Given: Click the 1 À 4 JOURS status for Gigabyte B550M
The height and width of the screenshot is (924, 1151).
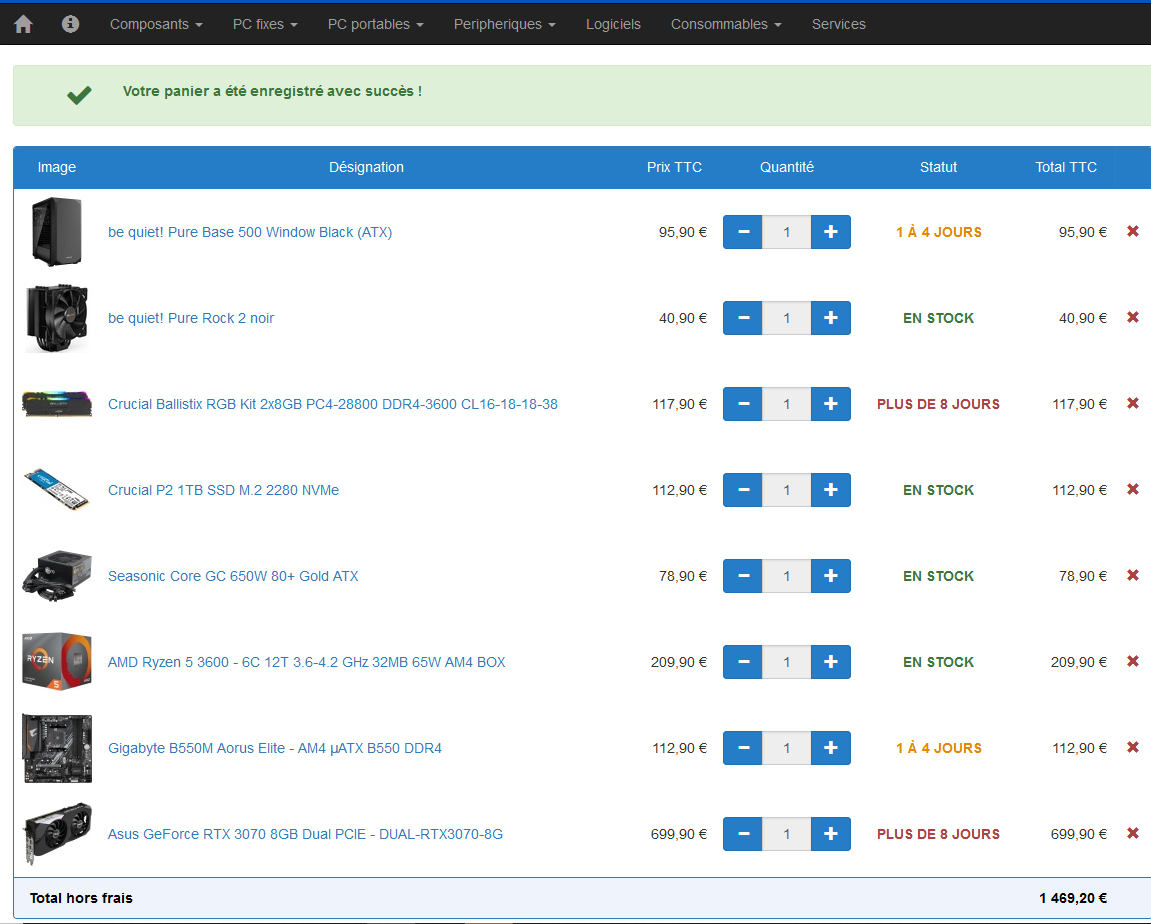Looking at the screenshot, I should tap(938, 749).
